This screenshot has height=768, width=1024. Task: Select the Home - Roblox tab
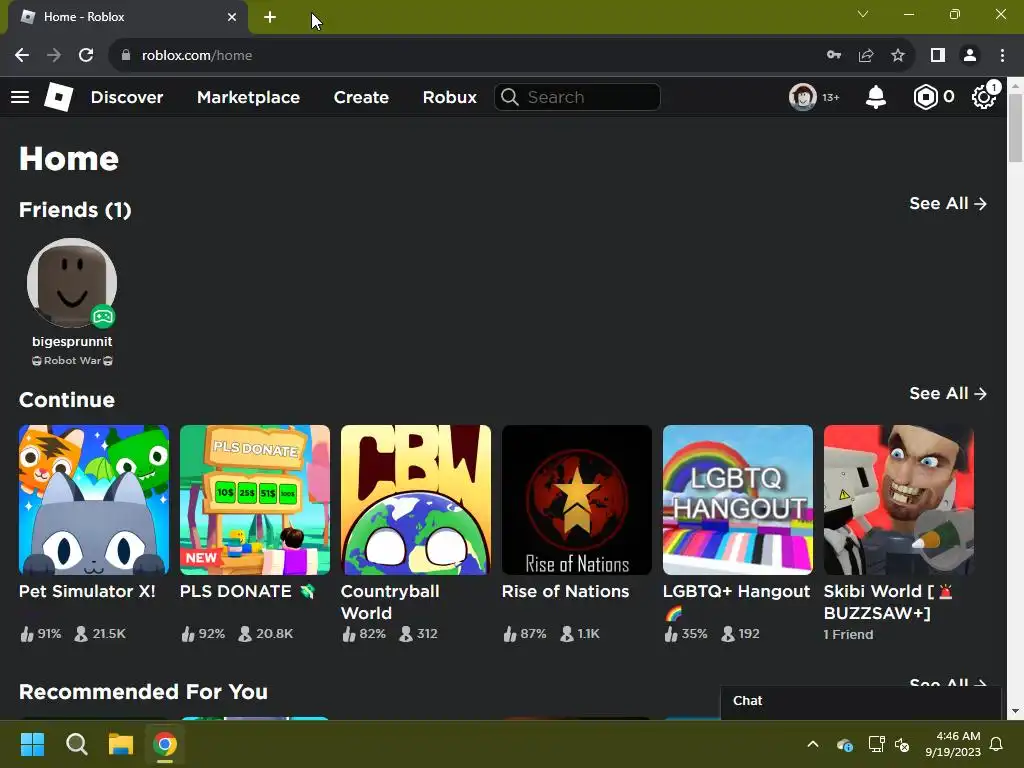coord(128,18)
